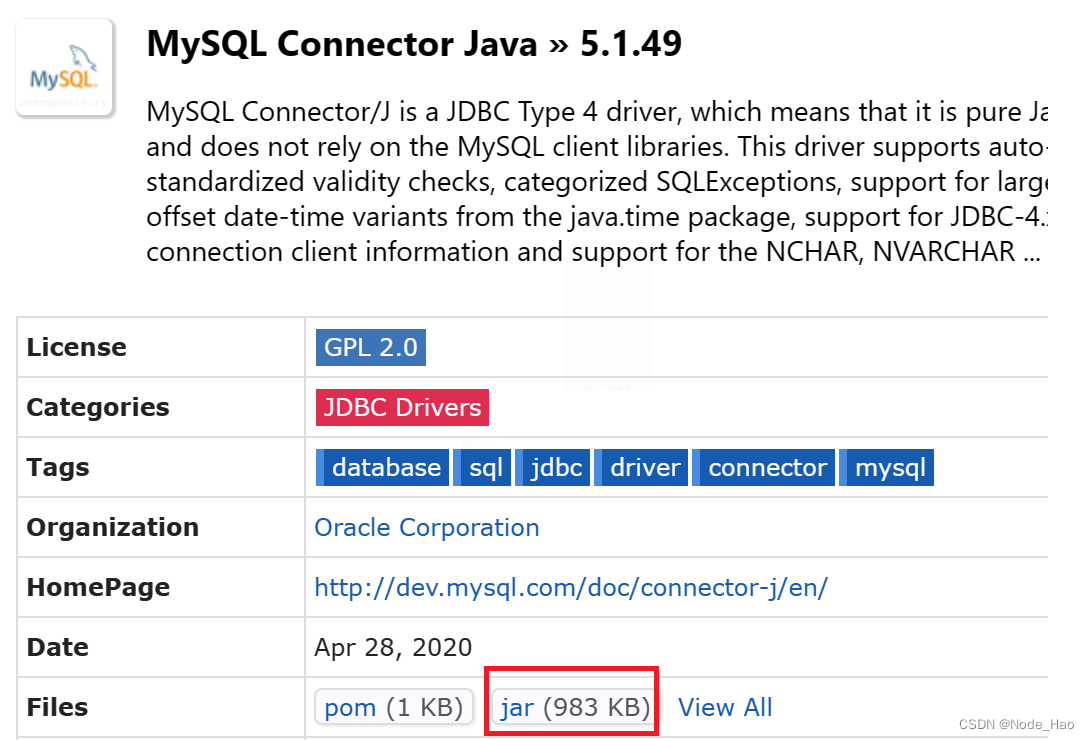Select the driver tag

pos(641,468)
